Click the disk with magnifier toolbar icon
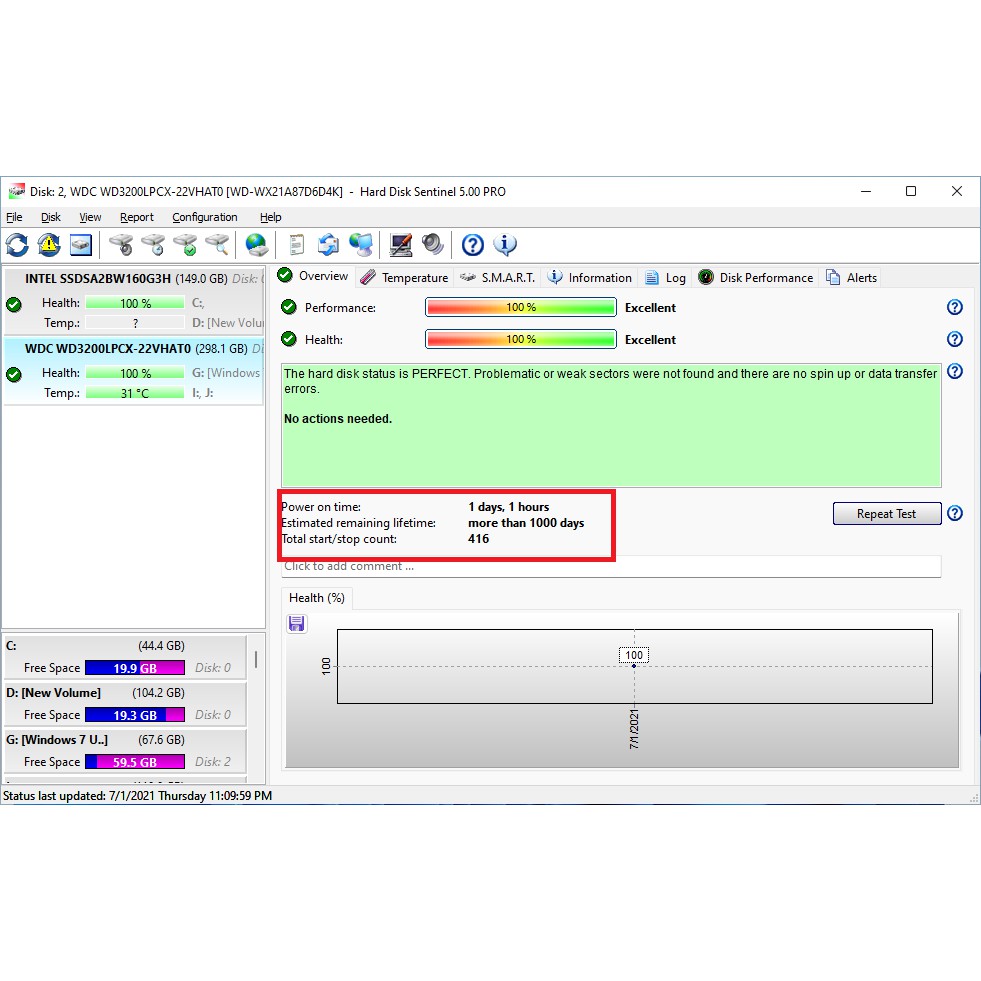981x981 pixels. [x=217, y=245]
